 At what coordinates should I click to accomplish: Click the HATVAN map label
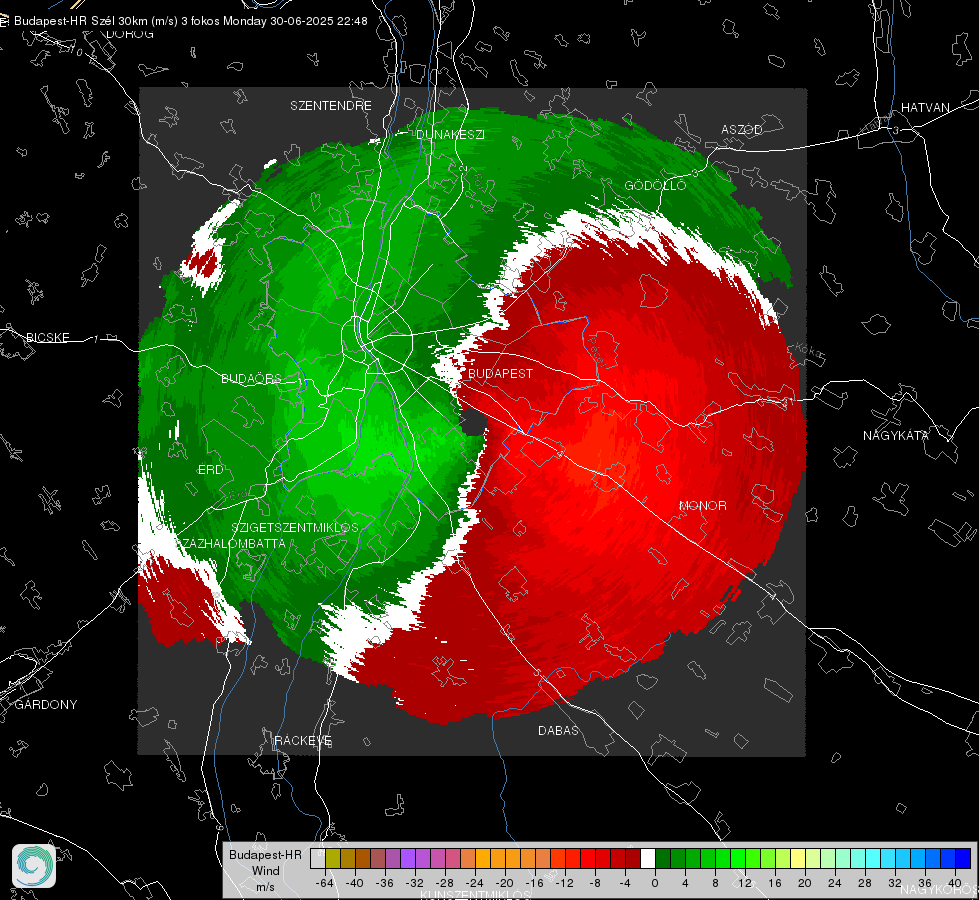[925, 107]
